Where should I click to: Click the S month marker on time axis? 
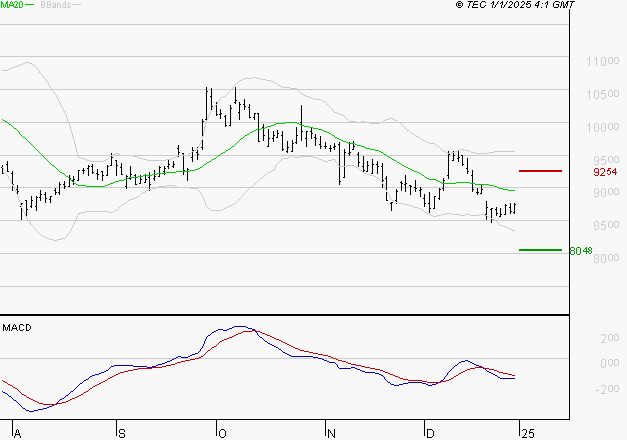(122, 434)
